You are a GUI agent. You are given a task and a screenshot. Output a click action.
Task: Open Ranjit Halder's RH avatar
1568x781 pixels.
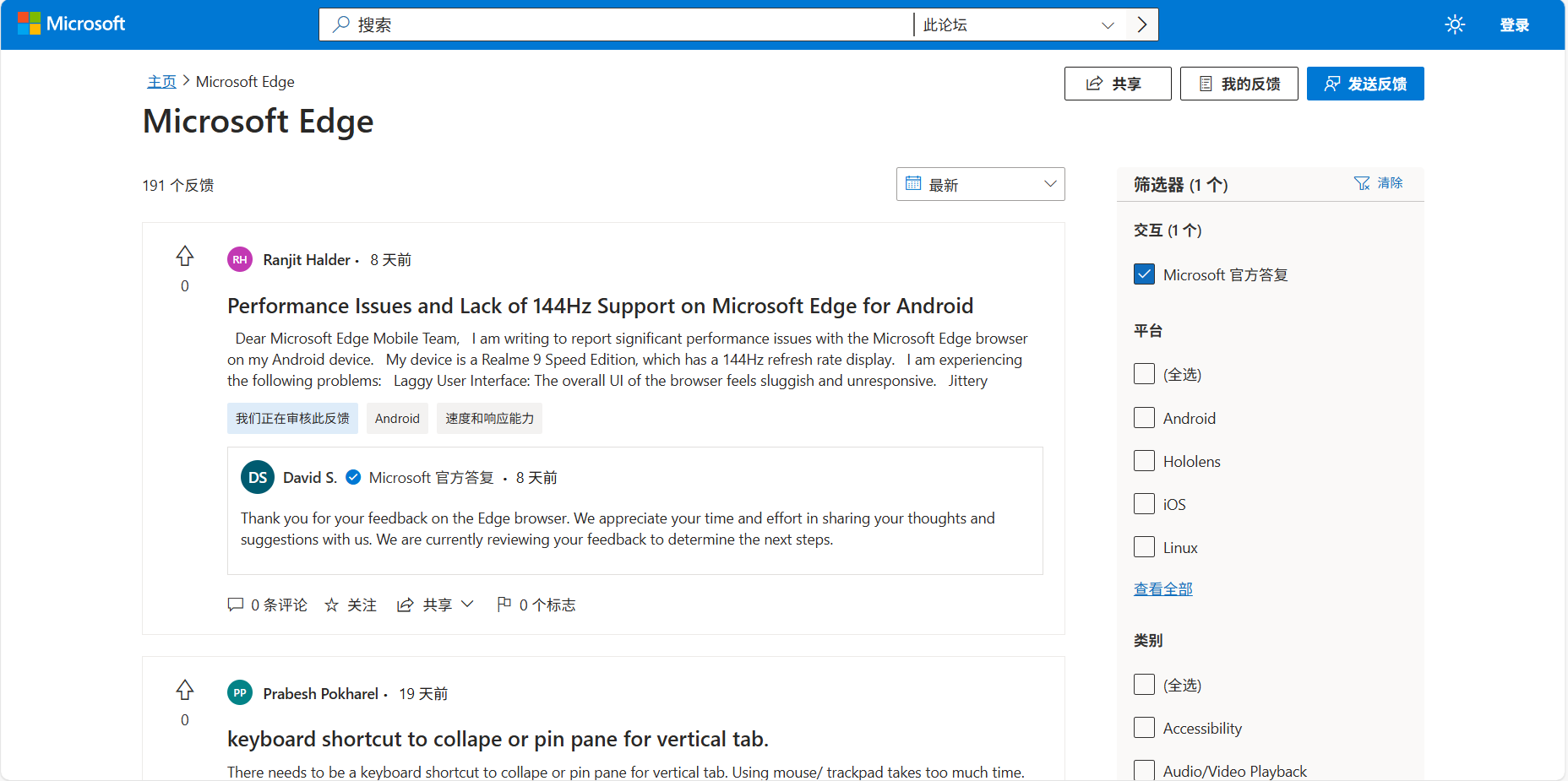[240, 259]
